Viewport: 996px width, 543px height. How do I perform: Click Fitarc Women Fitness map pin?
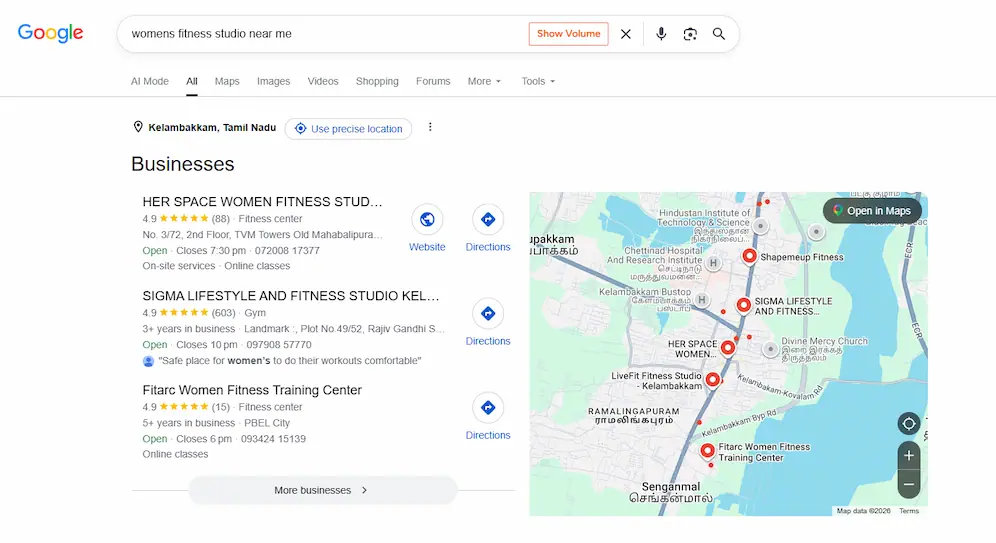(707, 450)
